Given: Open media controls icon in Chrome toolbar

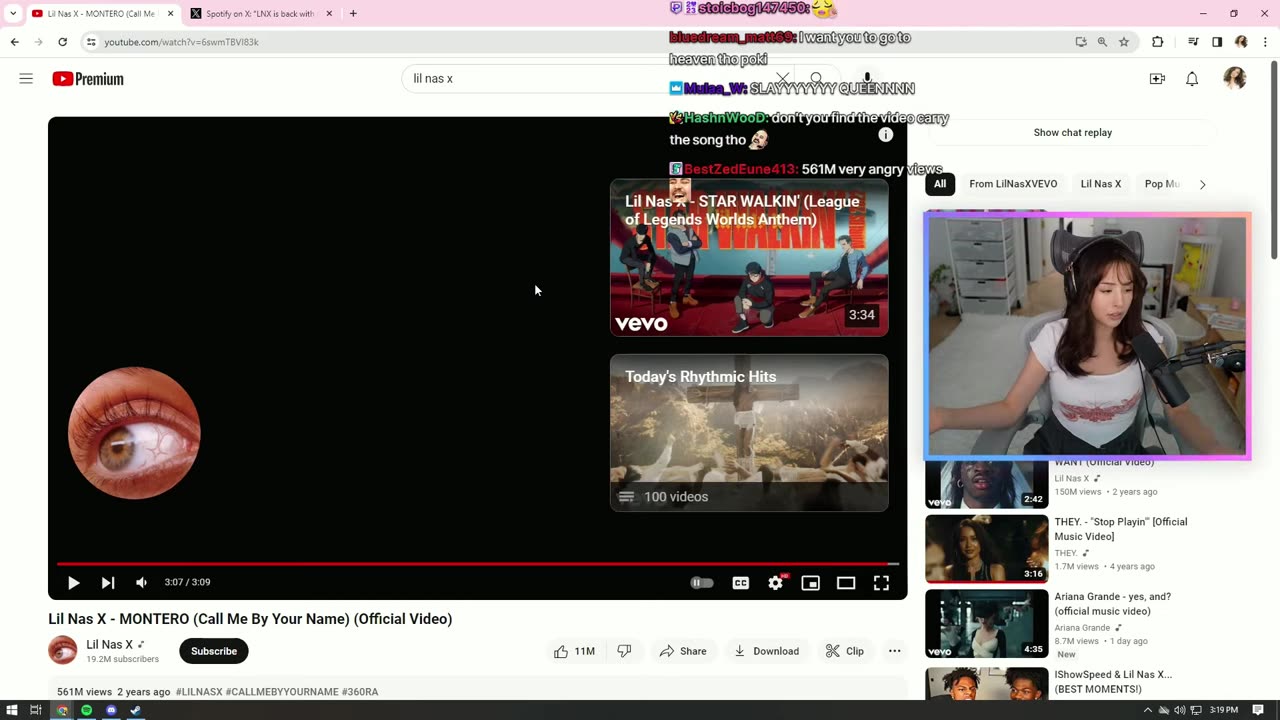Looking at the screenshot, I should pos(1193,42).
